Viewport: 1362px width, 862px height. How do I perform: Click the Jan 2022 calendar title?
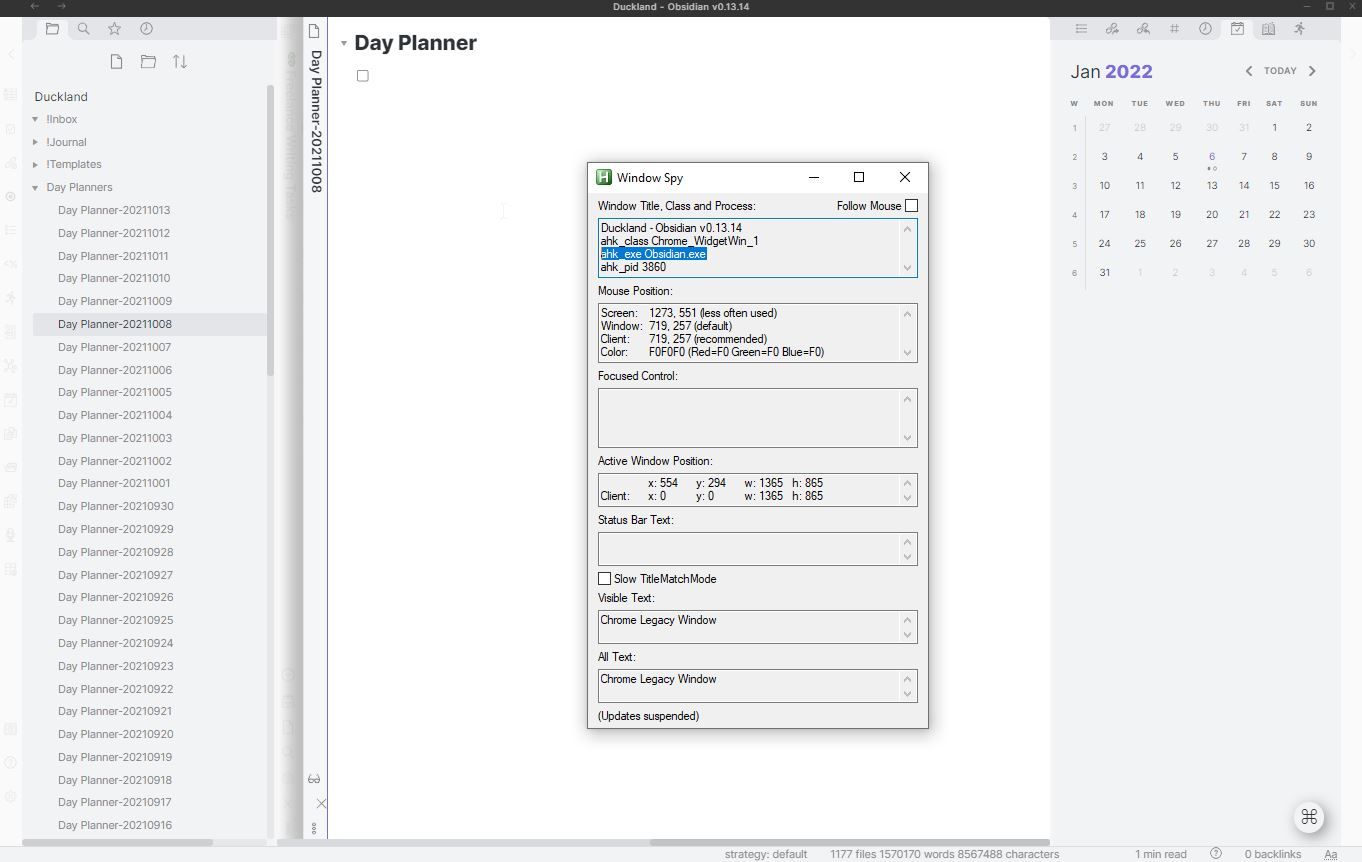[x=1111, y=72]
